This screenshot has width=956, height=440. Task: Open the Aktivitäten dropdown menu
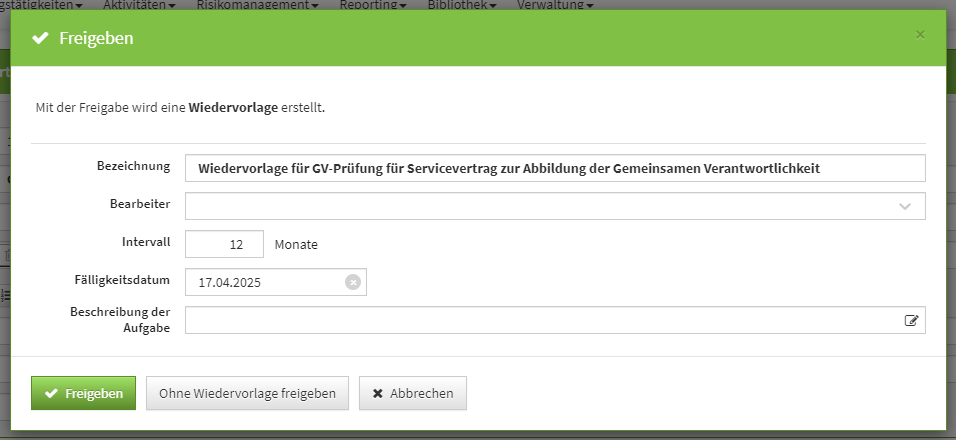[139, 5]
